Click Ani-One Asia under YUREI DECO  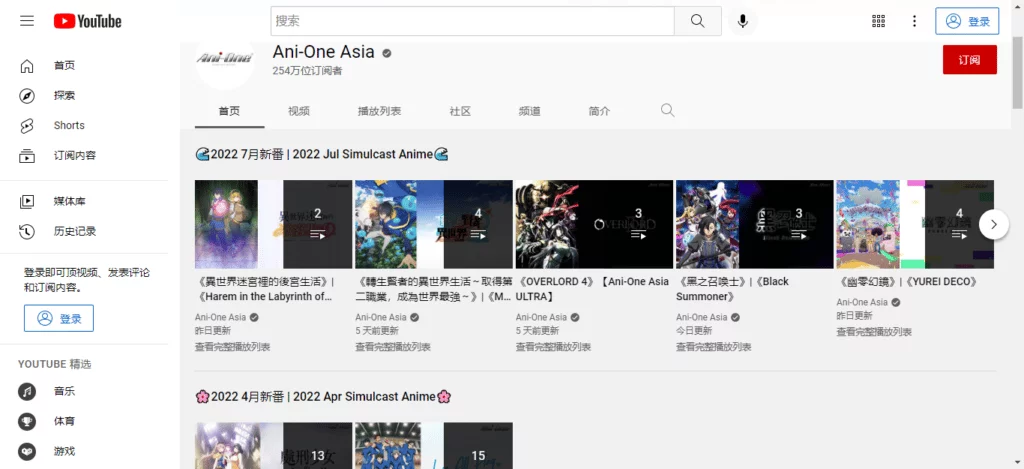862,302
